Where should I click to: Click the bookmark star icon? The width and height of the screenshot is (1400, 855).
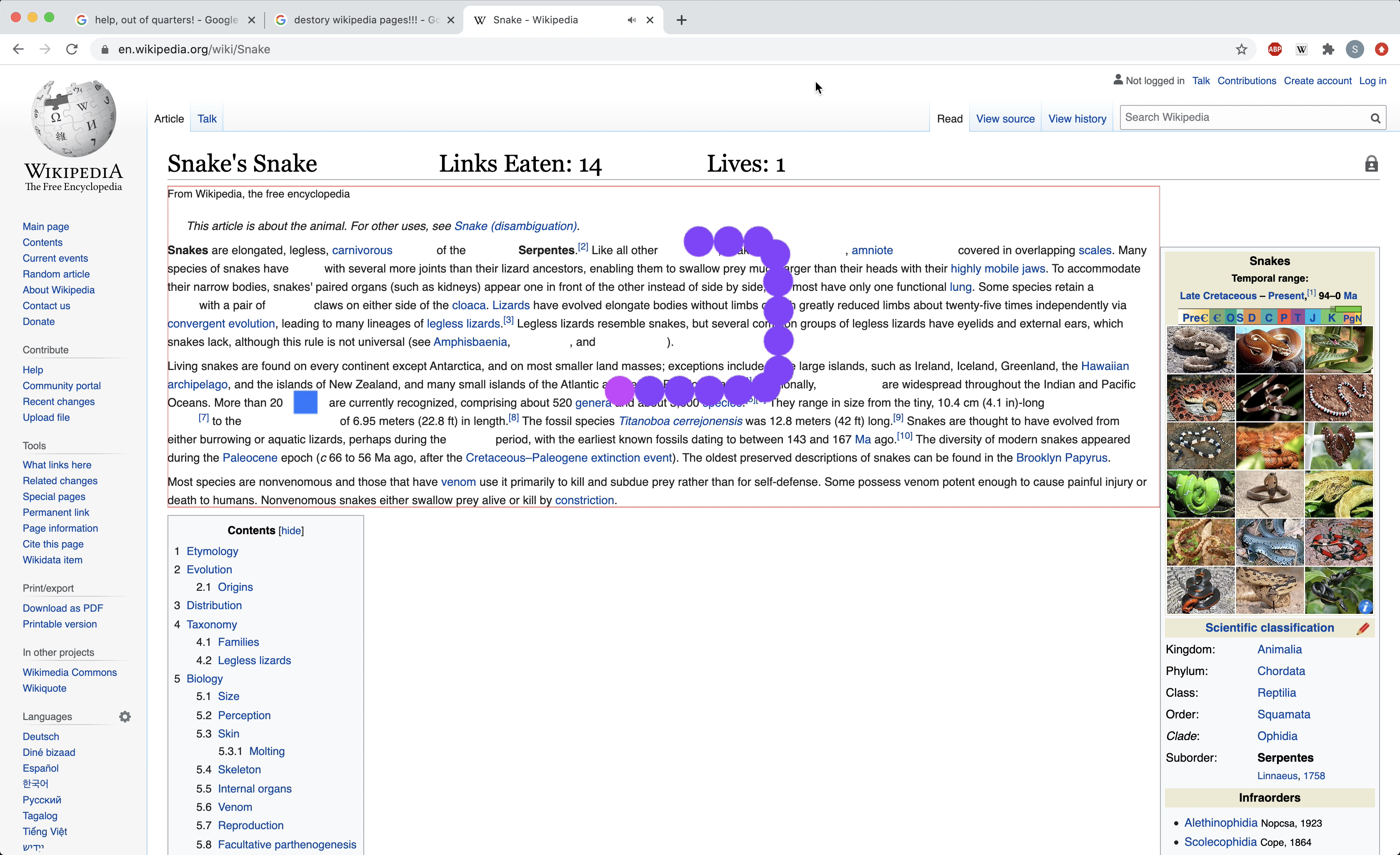(x=1242, y=50)
